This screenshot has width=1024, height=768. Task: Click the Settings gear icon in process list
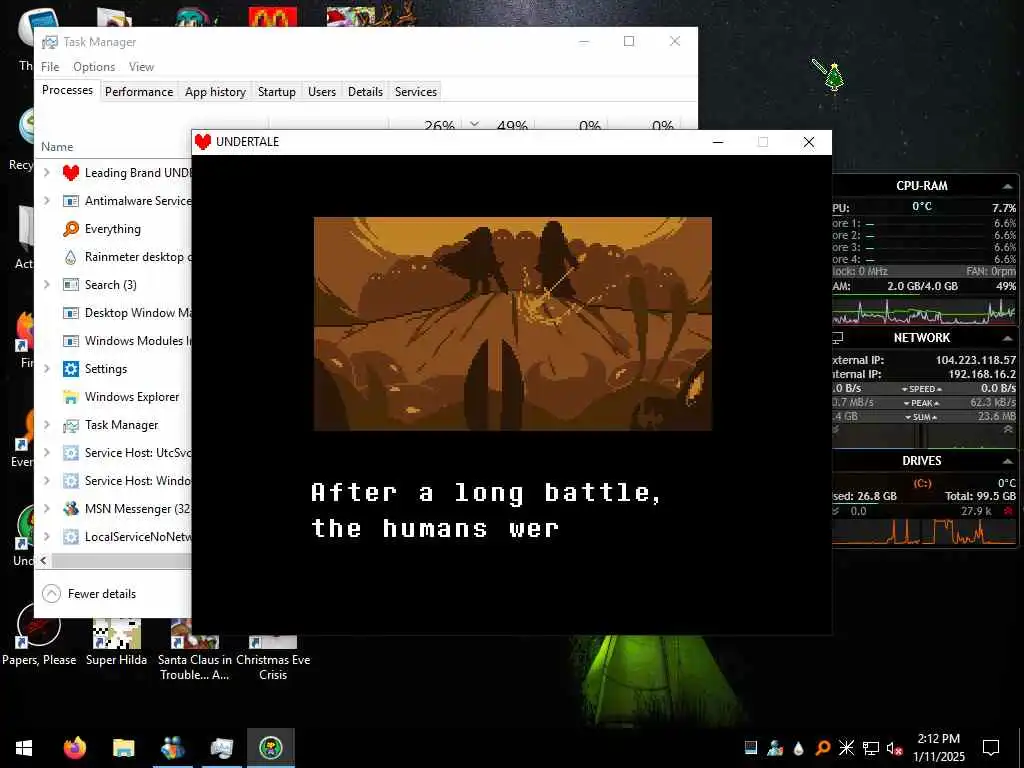tap(71, 369)
